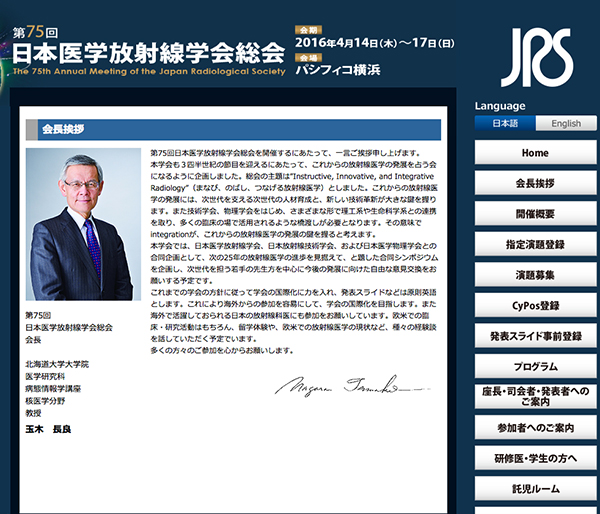Open CyPos登録
Viewport: 600px width, 514px height.
click(535, 305)
